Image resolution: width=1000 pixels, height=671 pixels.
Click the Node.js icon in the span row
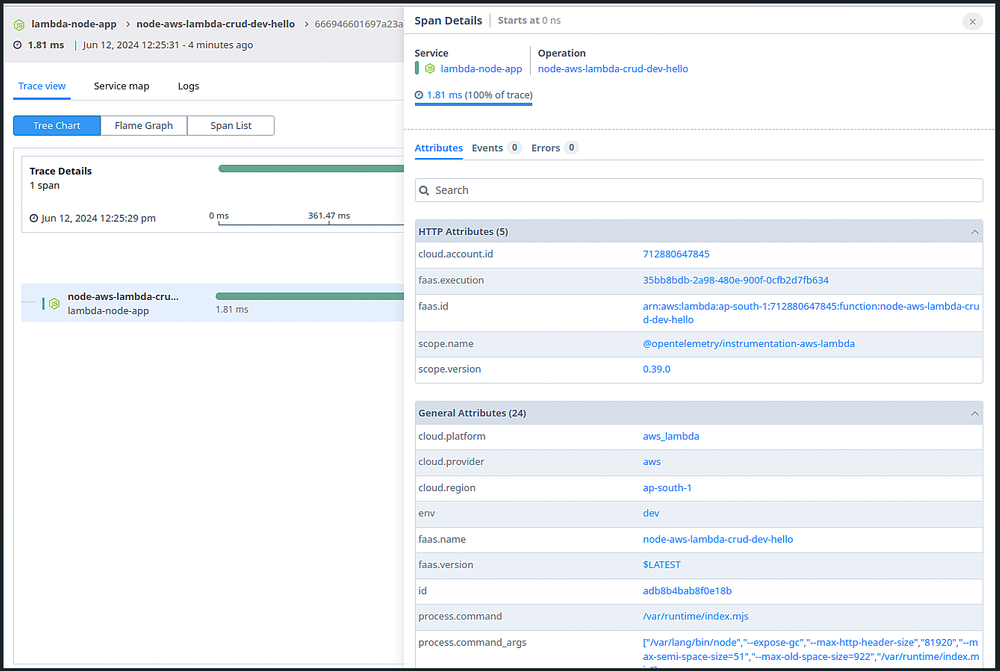click(56, 303)
